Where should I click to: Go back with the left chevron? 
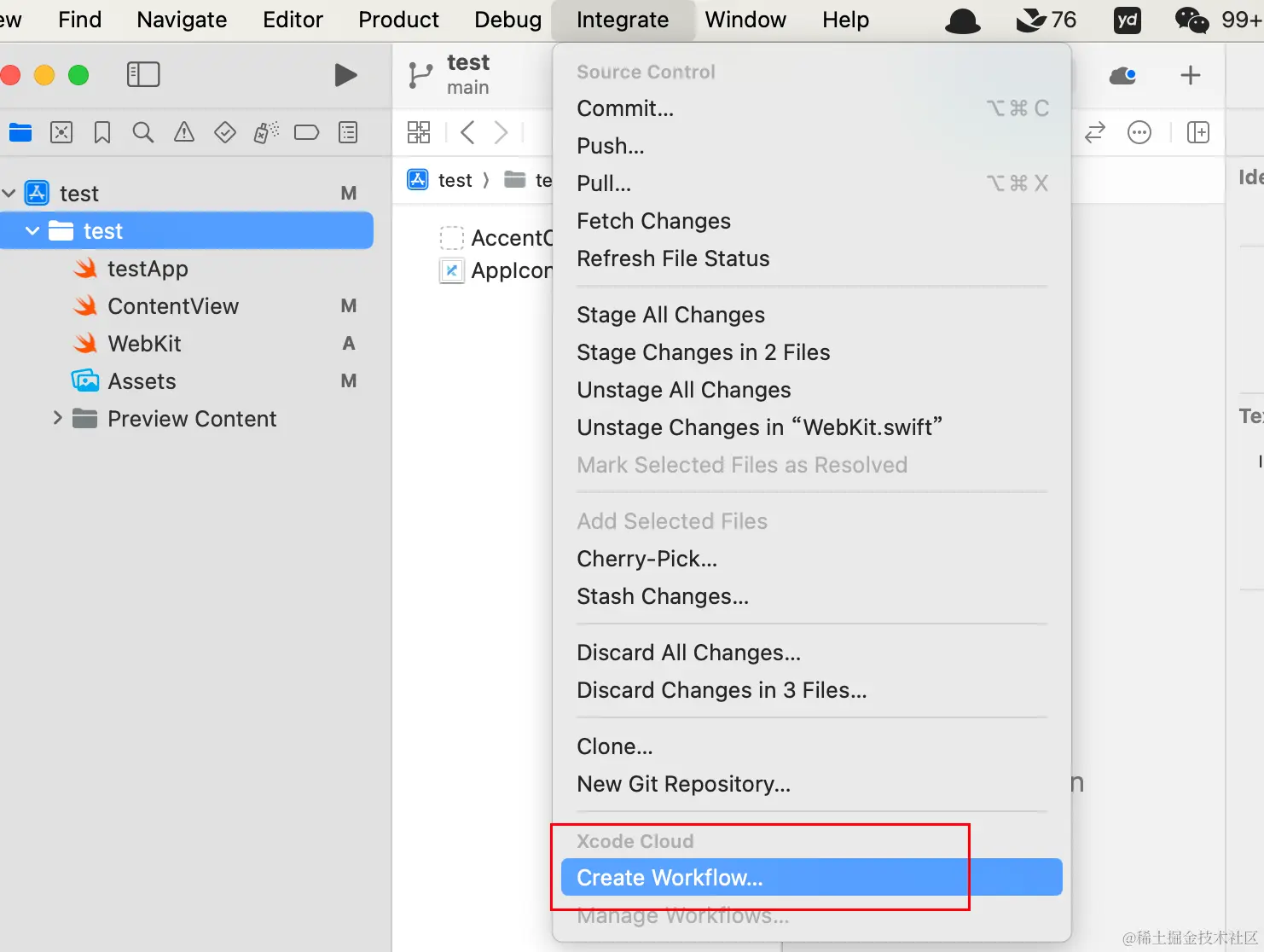[x=467, y=132]
